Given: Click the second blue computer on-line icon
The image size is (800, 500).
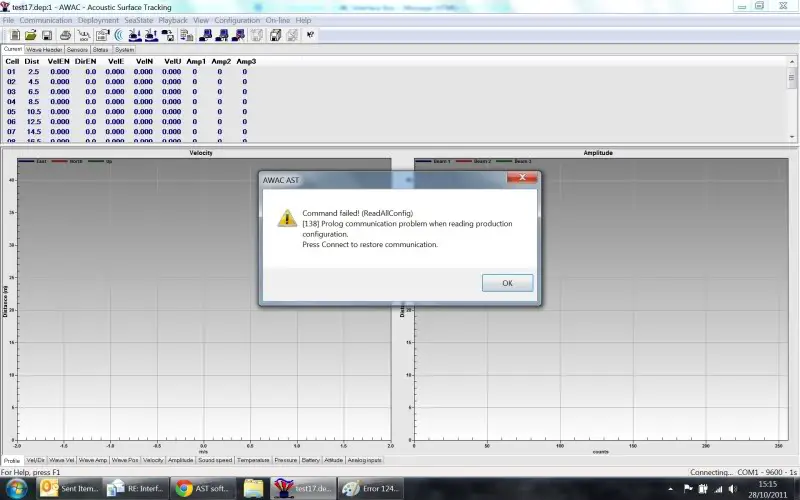Looking at the screenshot, I should (x=222, y=35).
